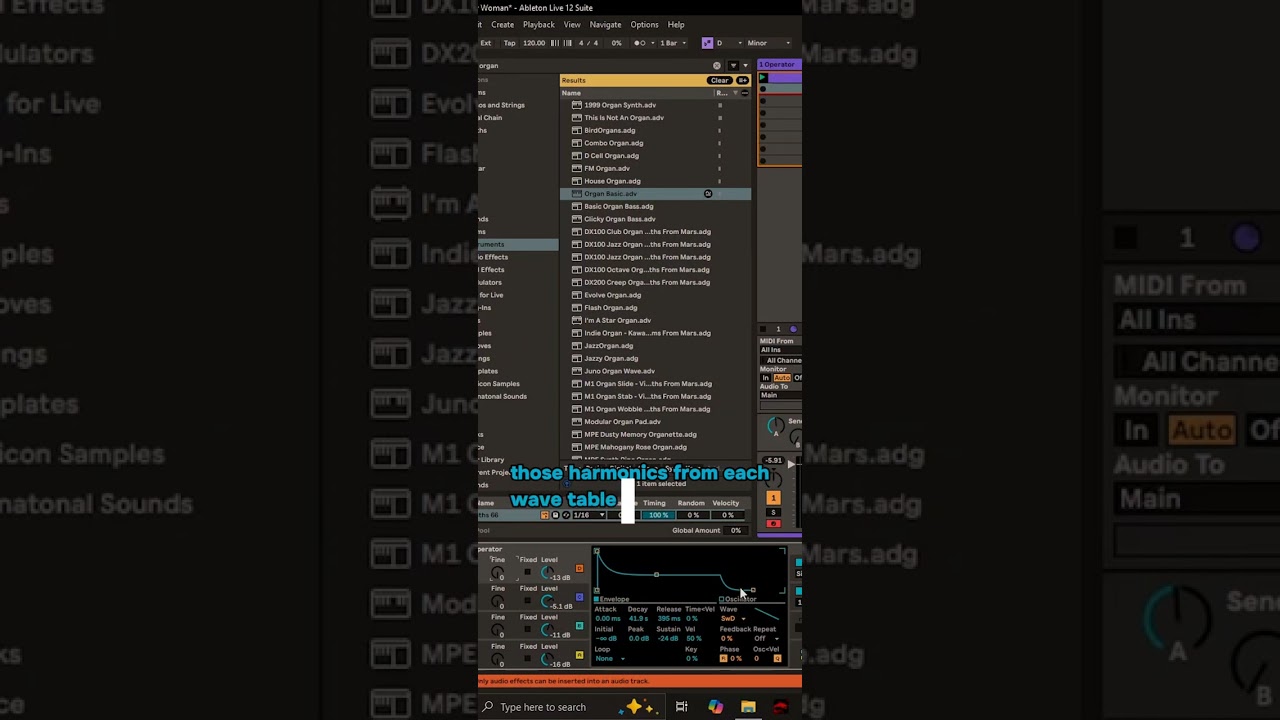Click the hot-swap icon on Organ Basic.adv row
The width and height of the screenshot is (1280, 720).
pyautogui.click(x=708, y=194)
